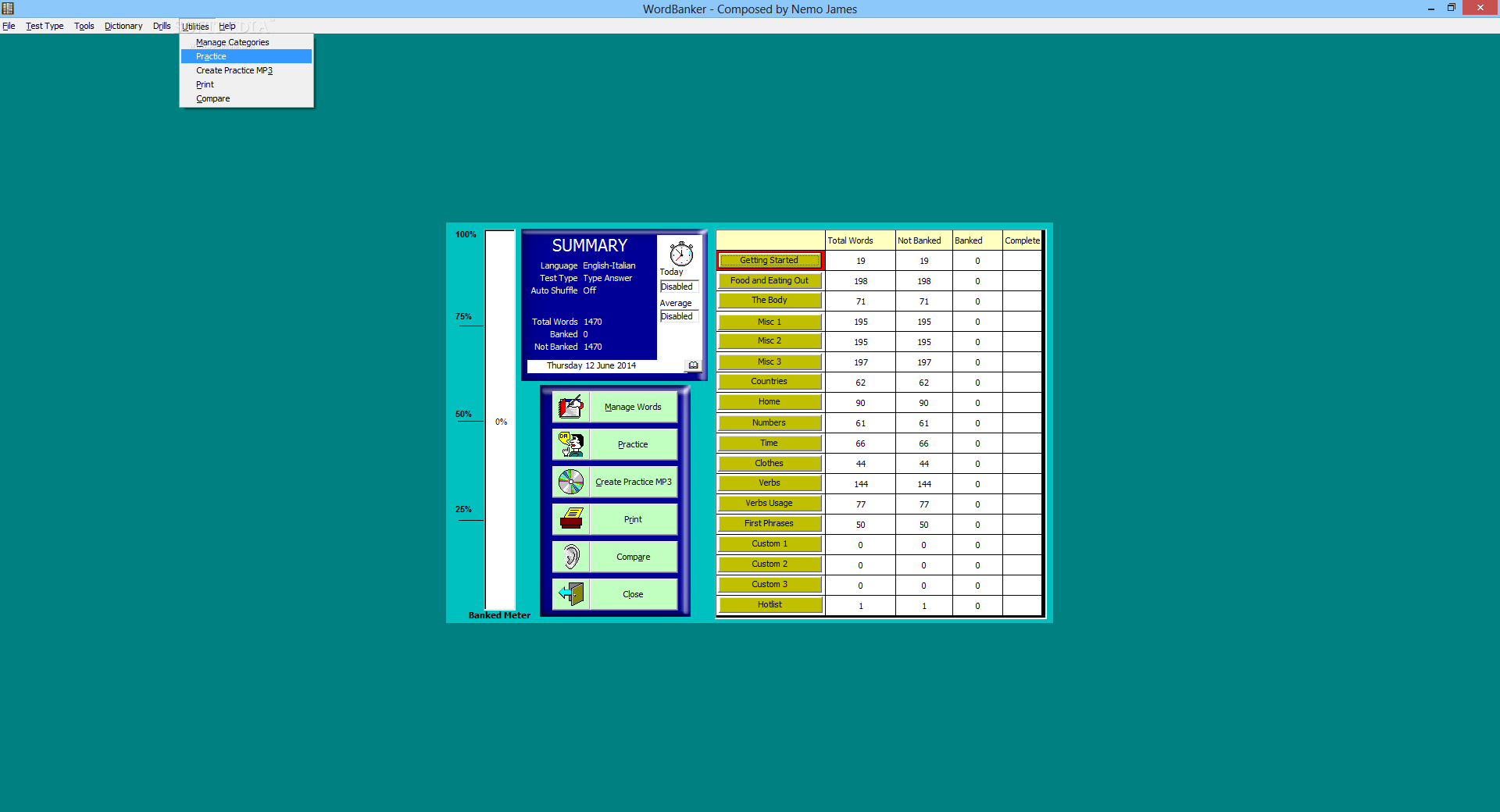The width and height of the screenshot is (1500, 812).
Task: Click the Practice speaking person icon
Action: click(571, 444)
